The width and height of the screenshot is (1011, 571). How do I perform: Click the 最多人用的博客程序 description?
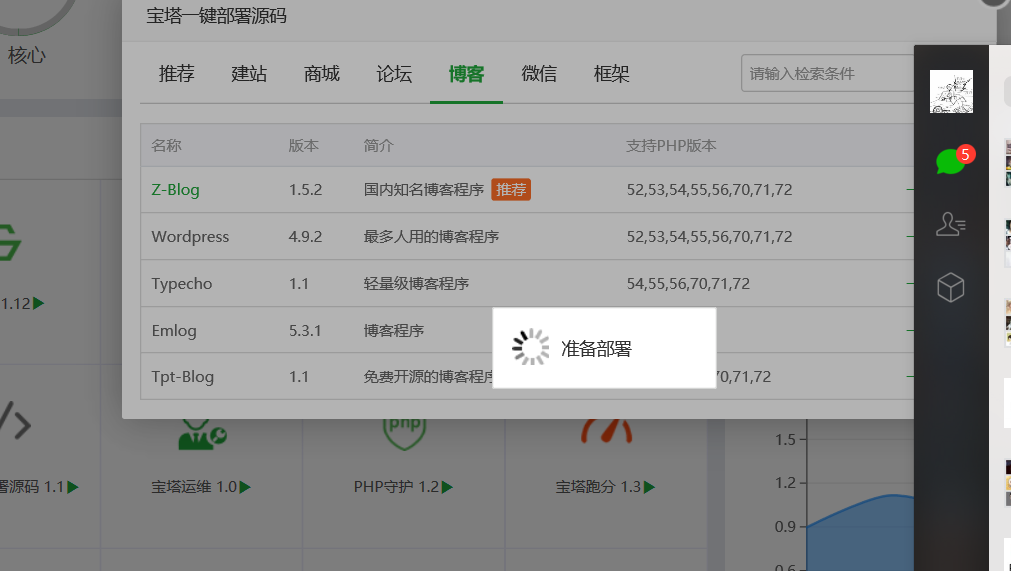[431, 237]
